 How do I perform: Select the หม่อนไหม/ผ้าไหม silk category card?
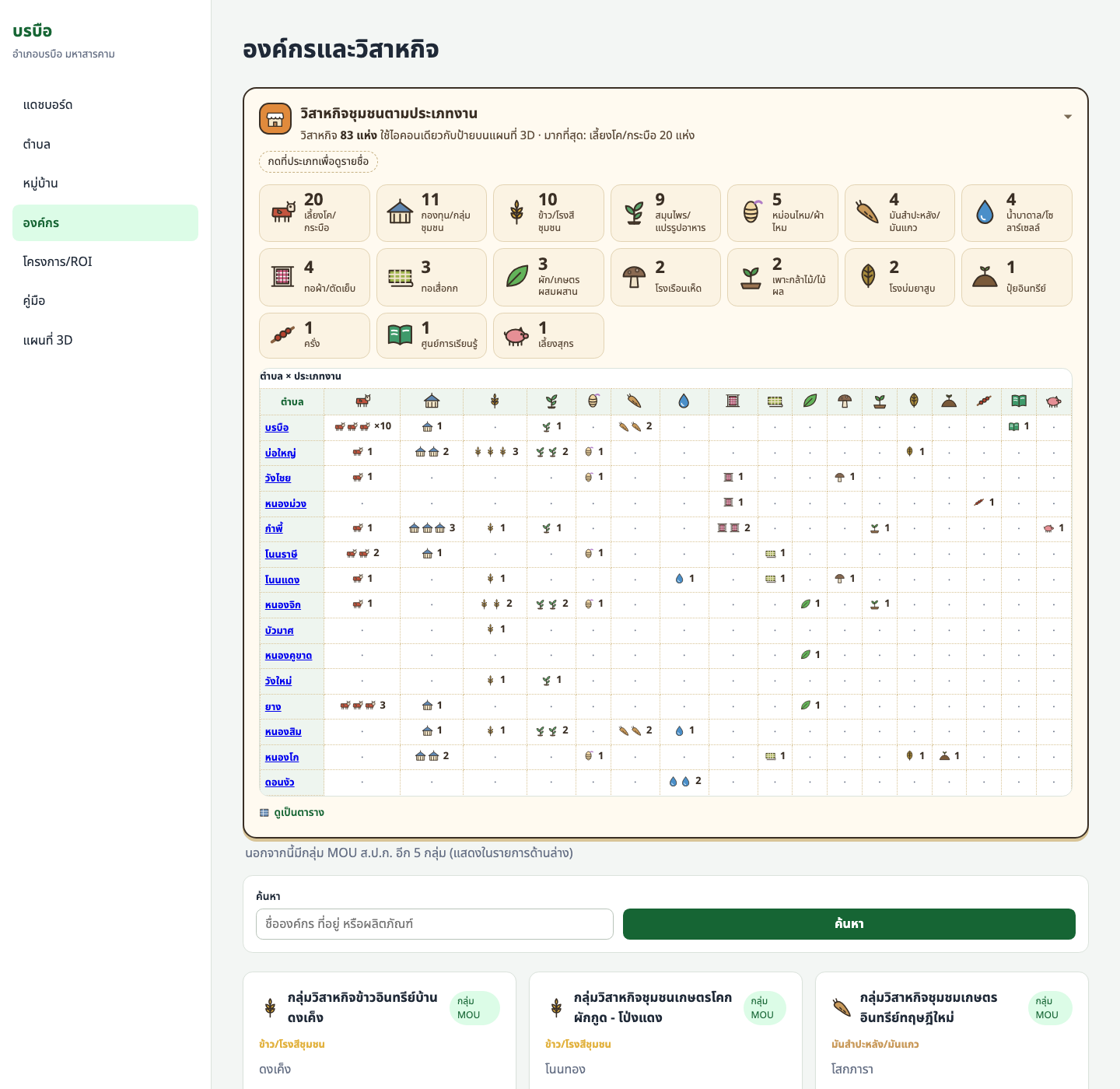pos(782,213)
